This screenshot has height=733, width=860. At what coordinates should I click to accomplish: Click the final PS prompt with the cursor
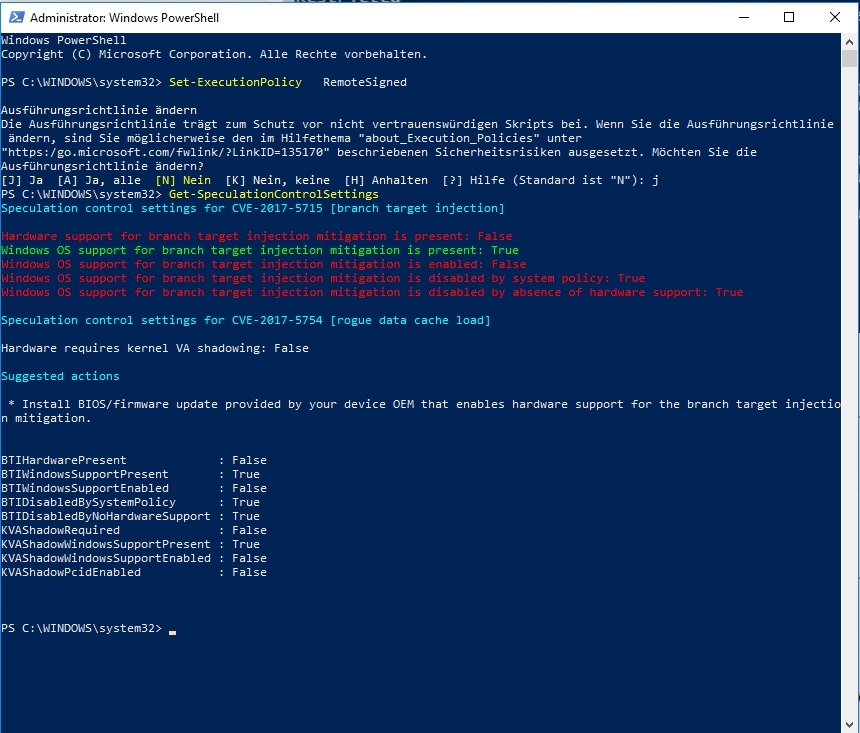tap(89, 628)
